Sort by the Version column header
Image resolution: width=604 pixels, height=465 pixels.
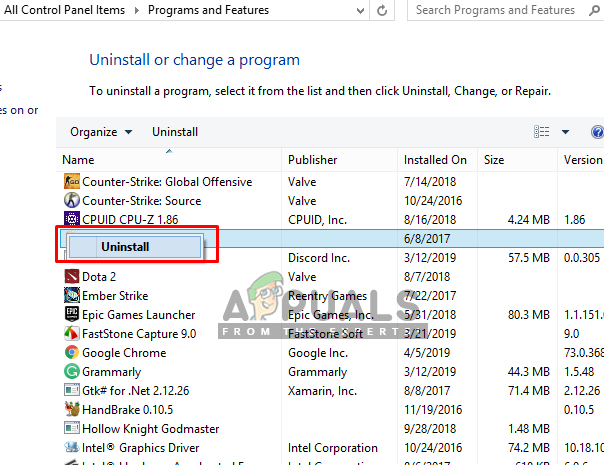pos(581,159)
